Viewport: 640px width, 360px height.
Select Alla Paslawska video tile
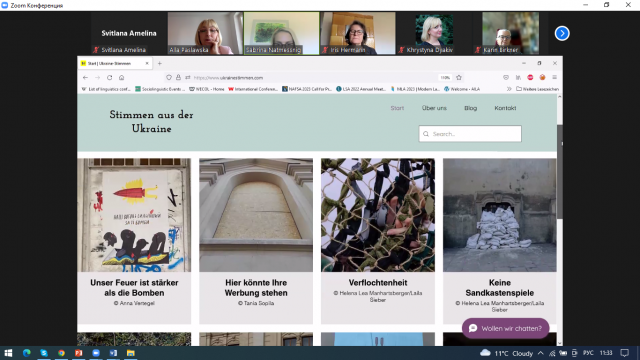pos(205,33)
